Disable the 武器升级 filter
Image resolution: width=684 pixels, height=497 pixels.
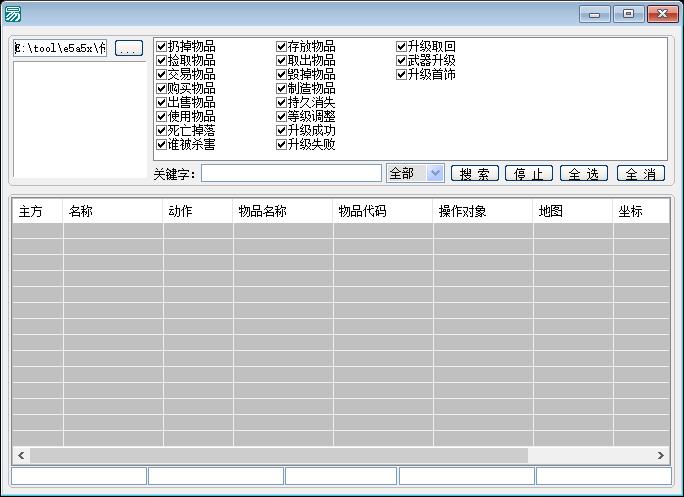tap(401, 60)
